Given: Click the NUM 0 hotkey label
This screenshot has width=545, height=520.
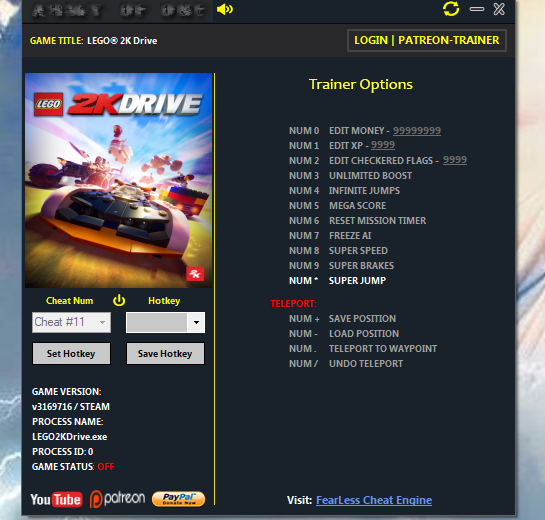Looking at the screenshot, I should tap(304, 131).
